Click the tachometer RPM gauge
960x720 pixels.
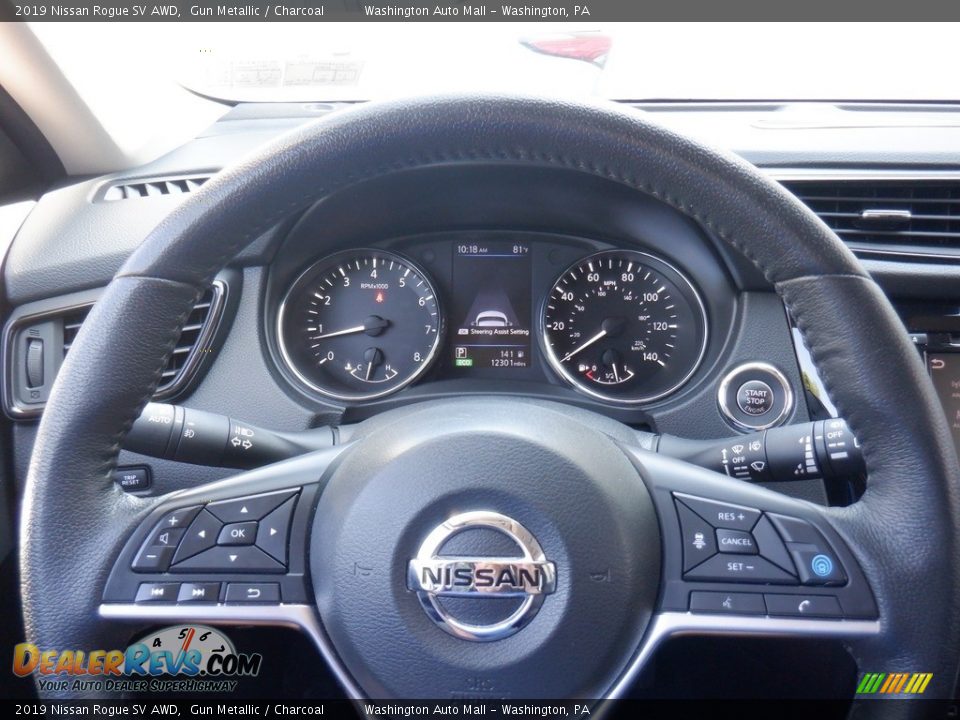point(360,324)
